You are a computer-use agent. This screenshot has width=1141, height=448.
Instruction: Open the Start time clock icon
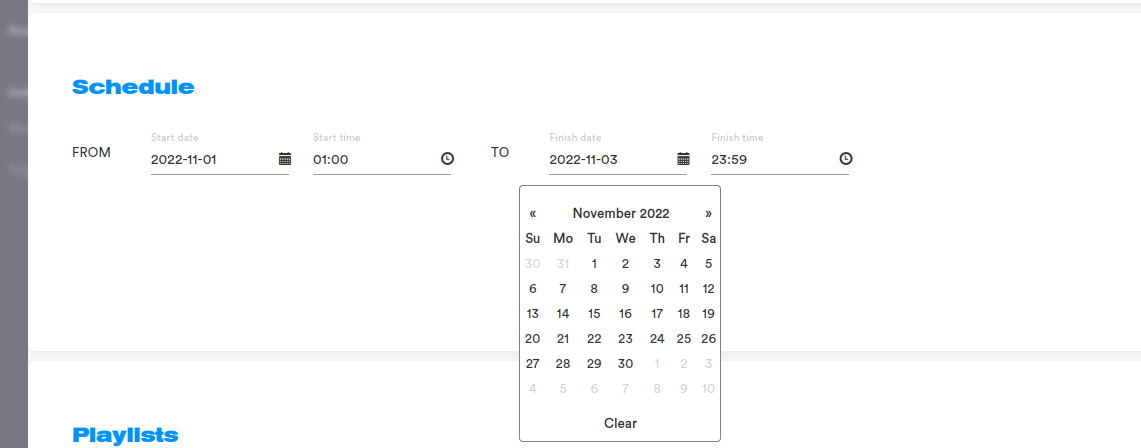447,159
